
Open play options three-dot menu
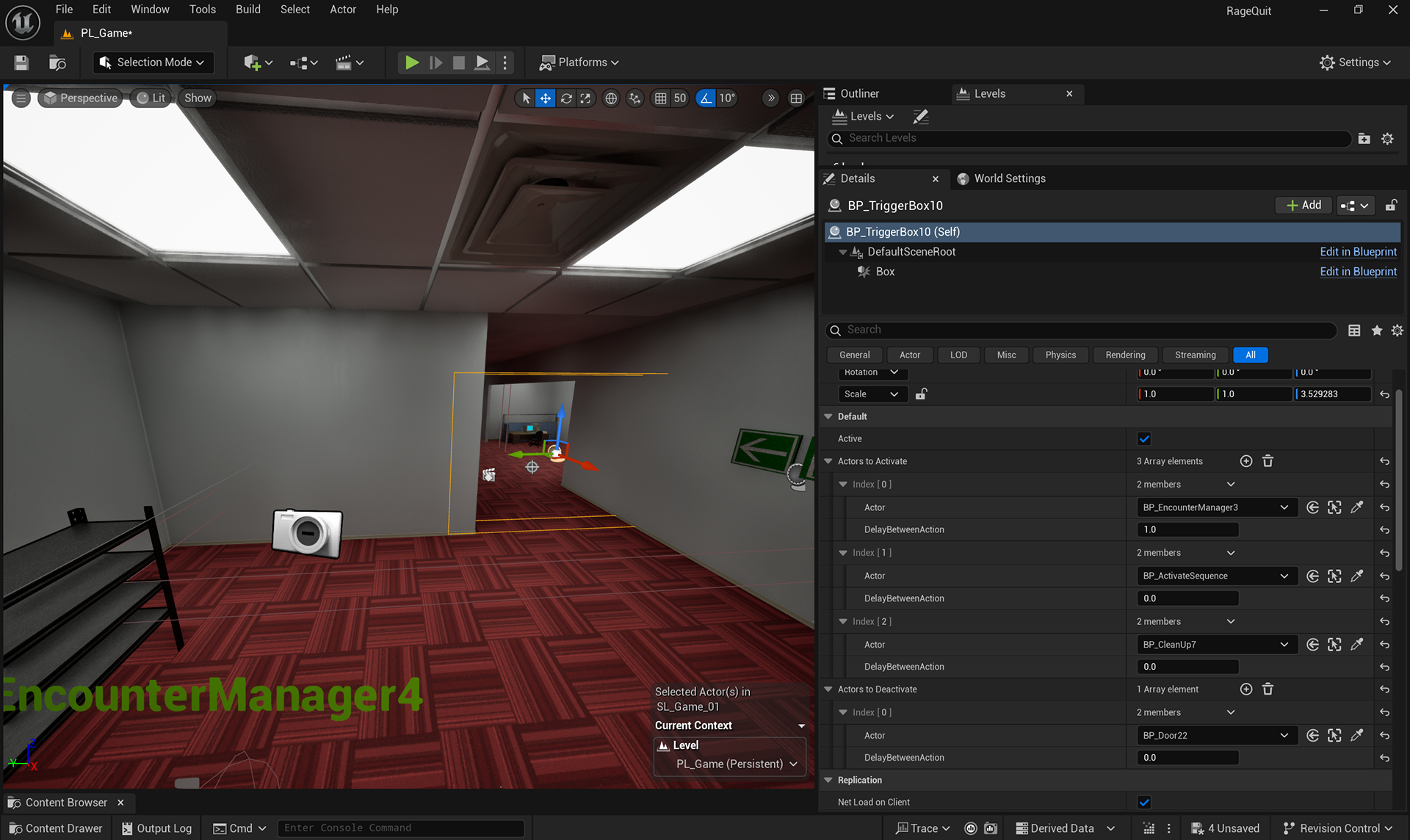tap(505, 62)
